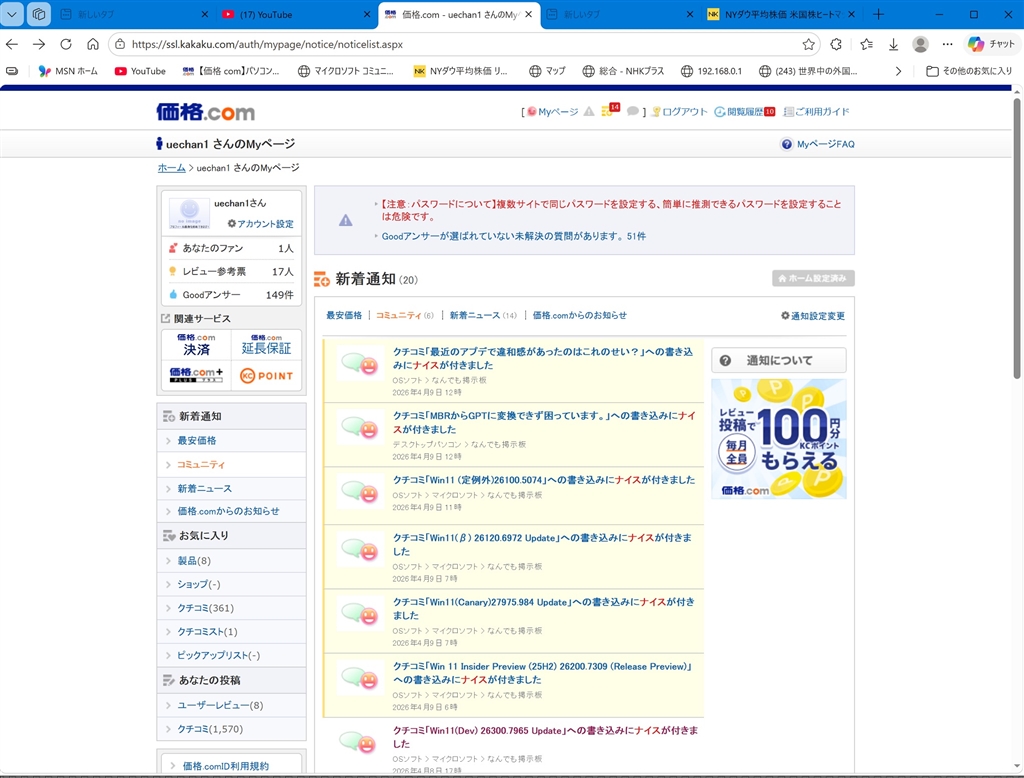Open 通知設定変更 notification settings
This screenshot has height=778, width=1024.
(813, 316)
